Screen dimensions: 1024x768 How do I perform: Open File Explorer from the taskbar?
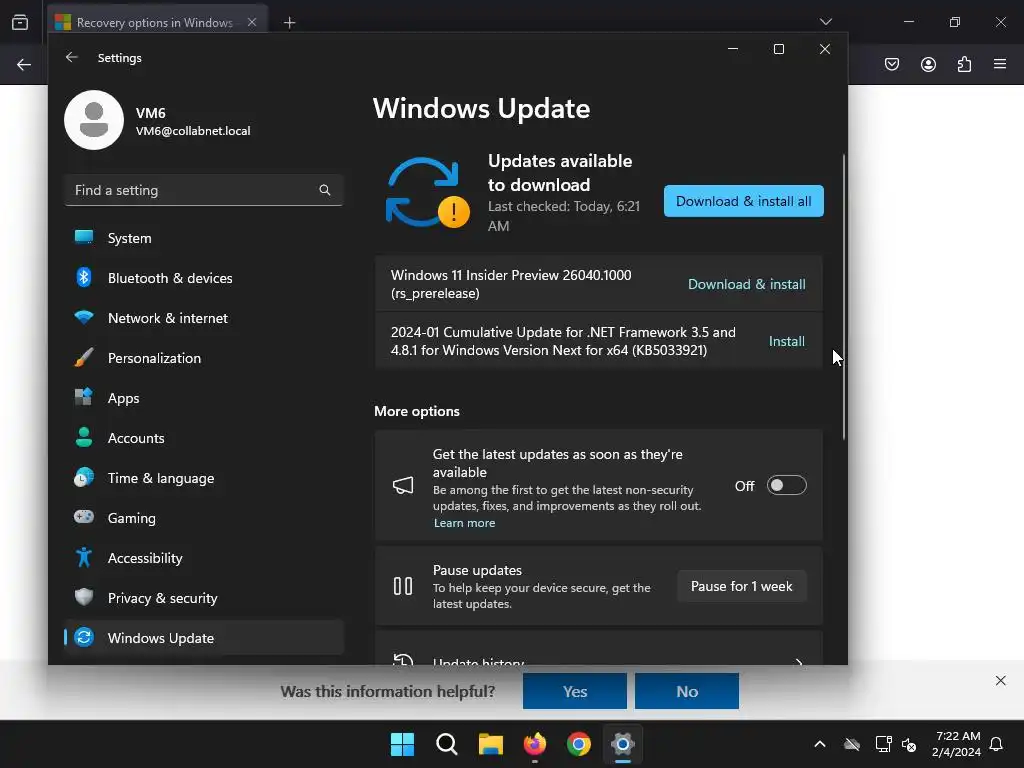pos(490,744)
